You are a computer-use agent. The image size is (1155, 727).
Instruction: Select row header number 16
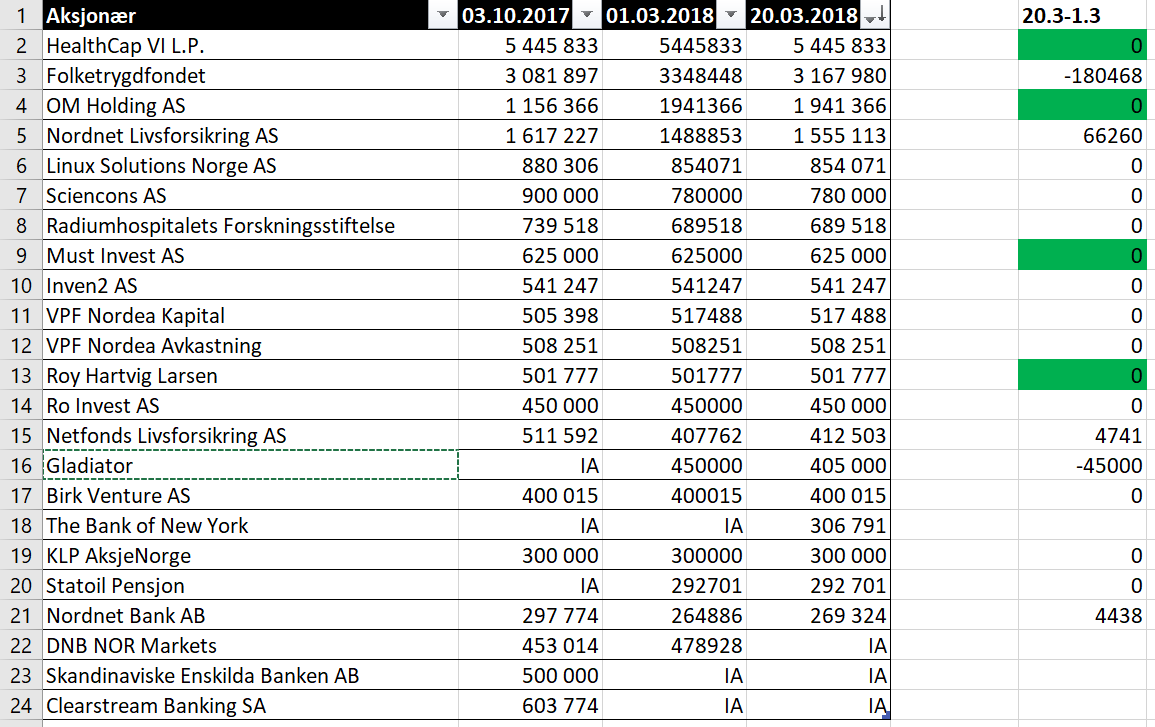point(21,466)
